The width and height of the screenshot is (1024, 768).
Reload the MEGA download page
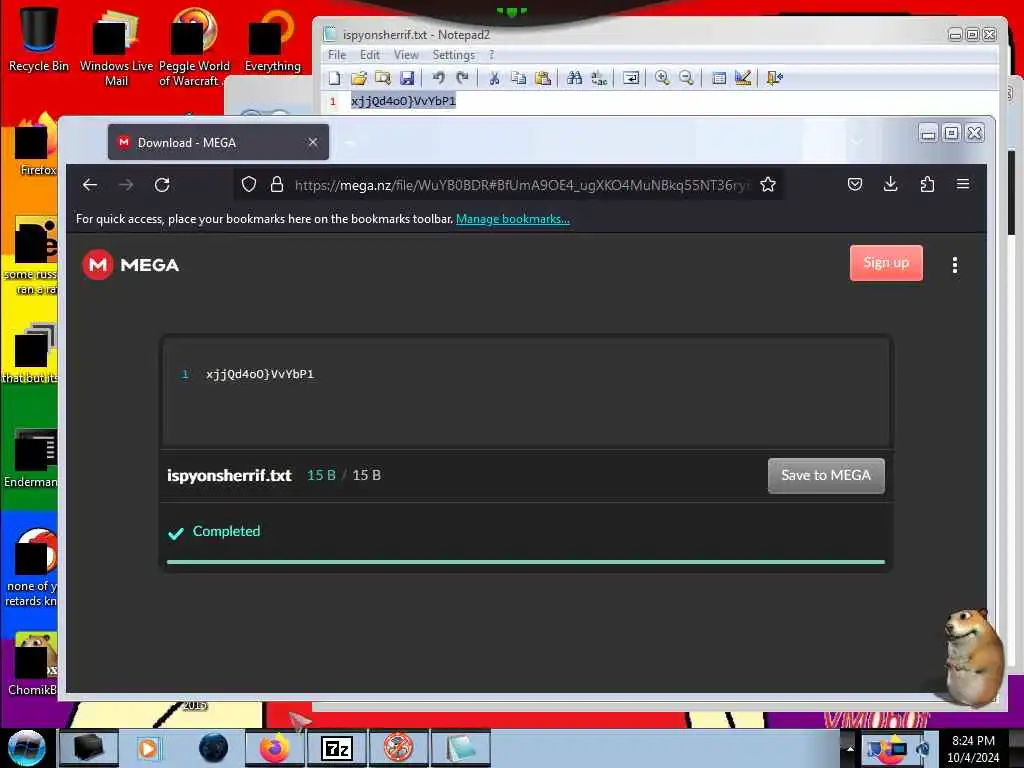click(162, 185)
